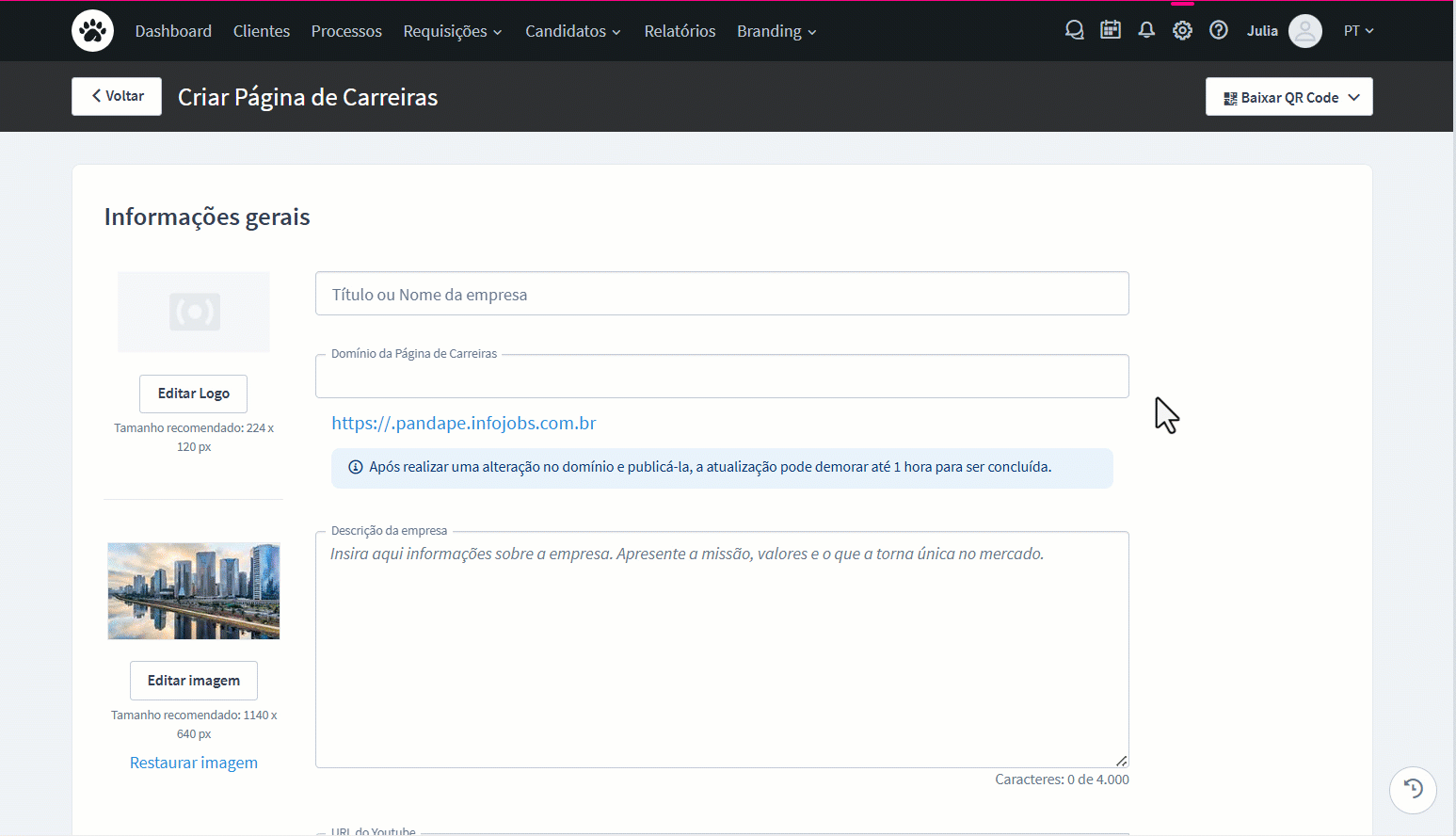Open the pandape.infojobs.com.br link
Viewport: 1456px width, 836px height.
pos(463,423)
